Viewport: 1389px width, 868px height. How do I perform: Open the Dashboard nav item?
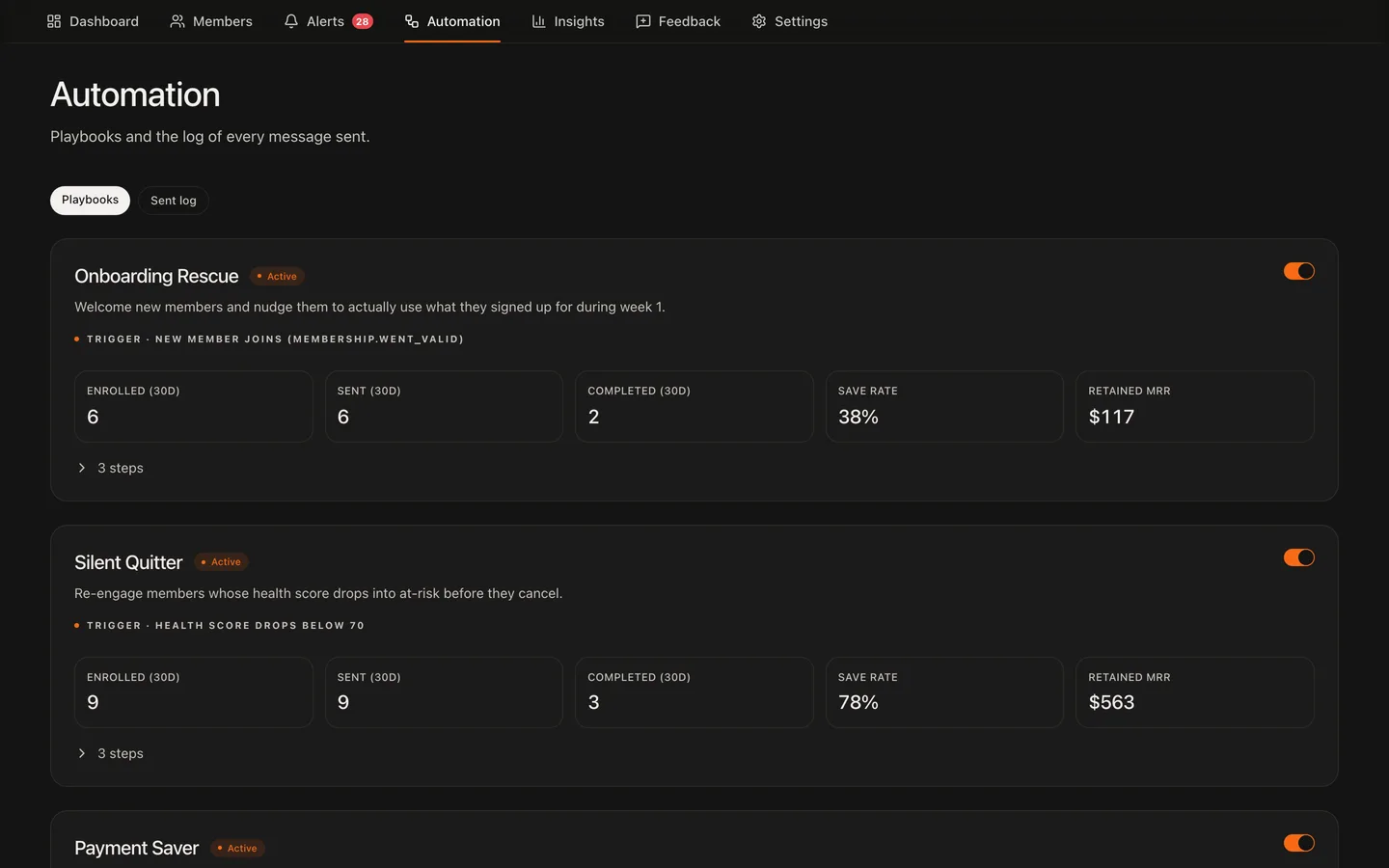[93, 21]
